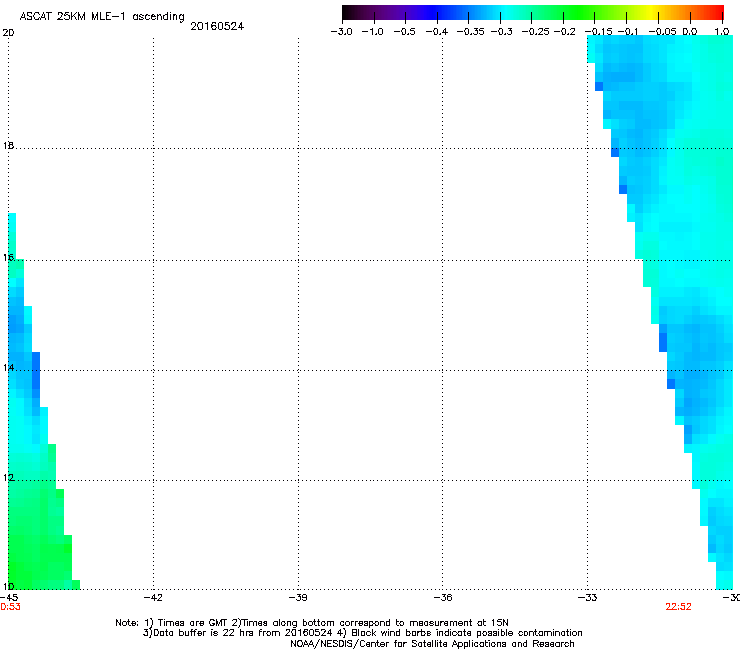Click the longitude label '-33'

587,597
